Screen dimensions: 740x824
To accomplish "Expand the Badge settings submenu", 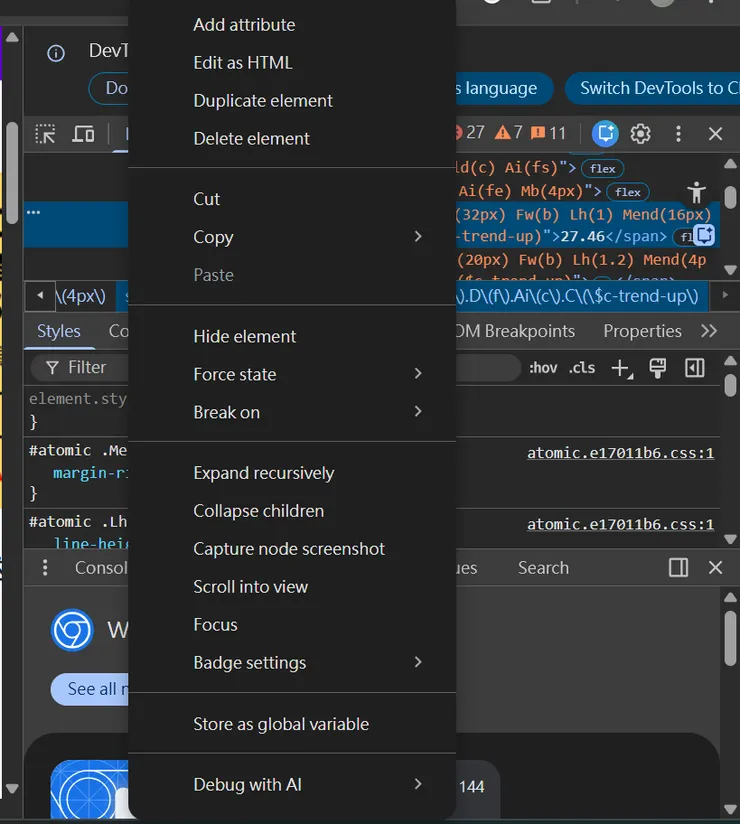I will pyautogui.click(x=292, y=663).
